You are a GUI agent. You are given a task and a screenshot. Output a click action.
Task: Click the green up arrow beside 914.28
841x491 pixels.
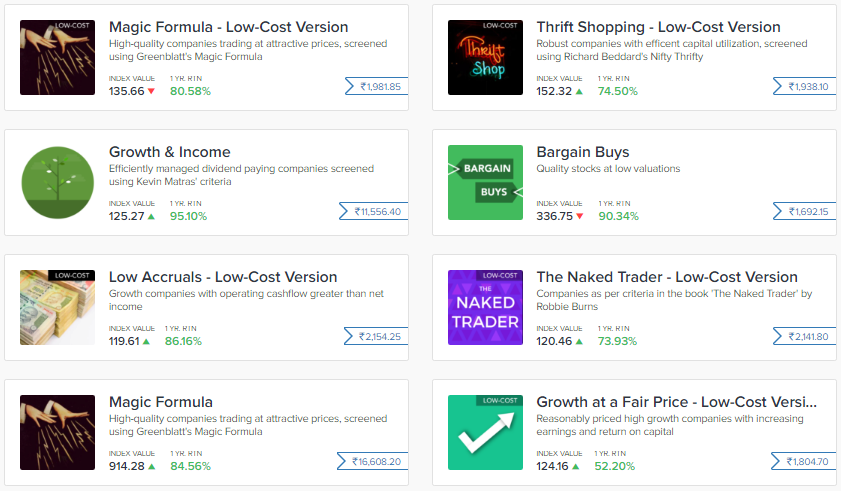click(x=151, y=467)
